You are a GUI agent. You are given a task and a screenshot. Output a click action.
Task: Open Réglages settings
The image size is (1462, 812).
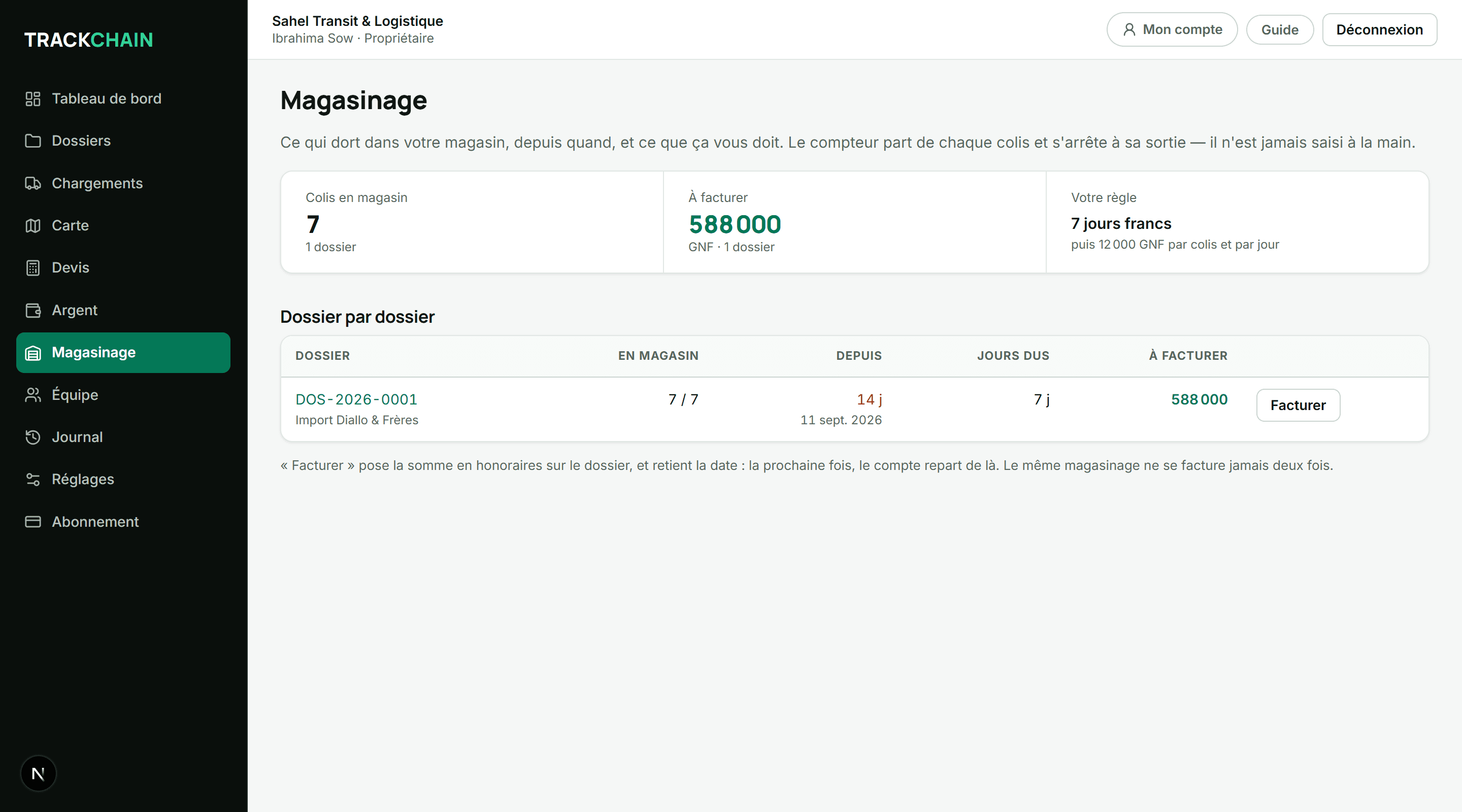123,480
